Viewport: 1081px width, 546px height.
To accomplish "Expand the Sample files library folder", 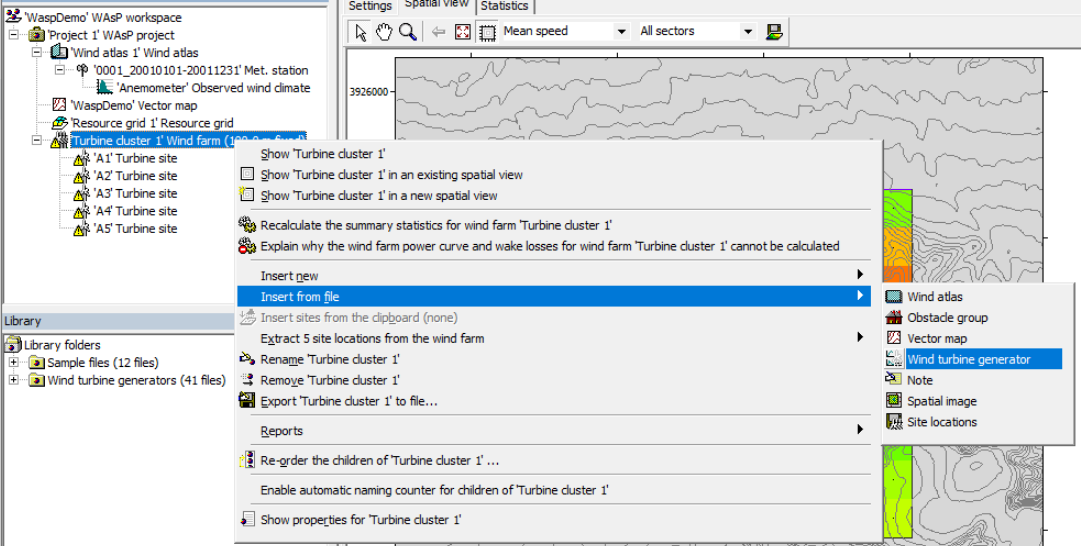I will 14,362.
